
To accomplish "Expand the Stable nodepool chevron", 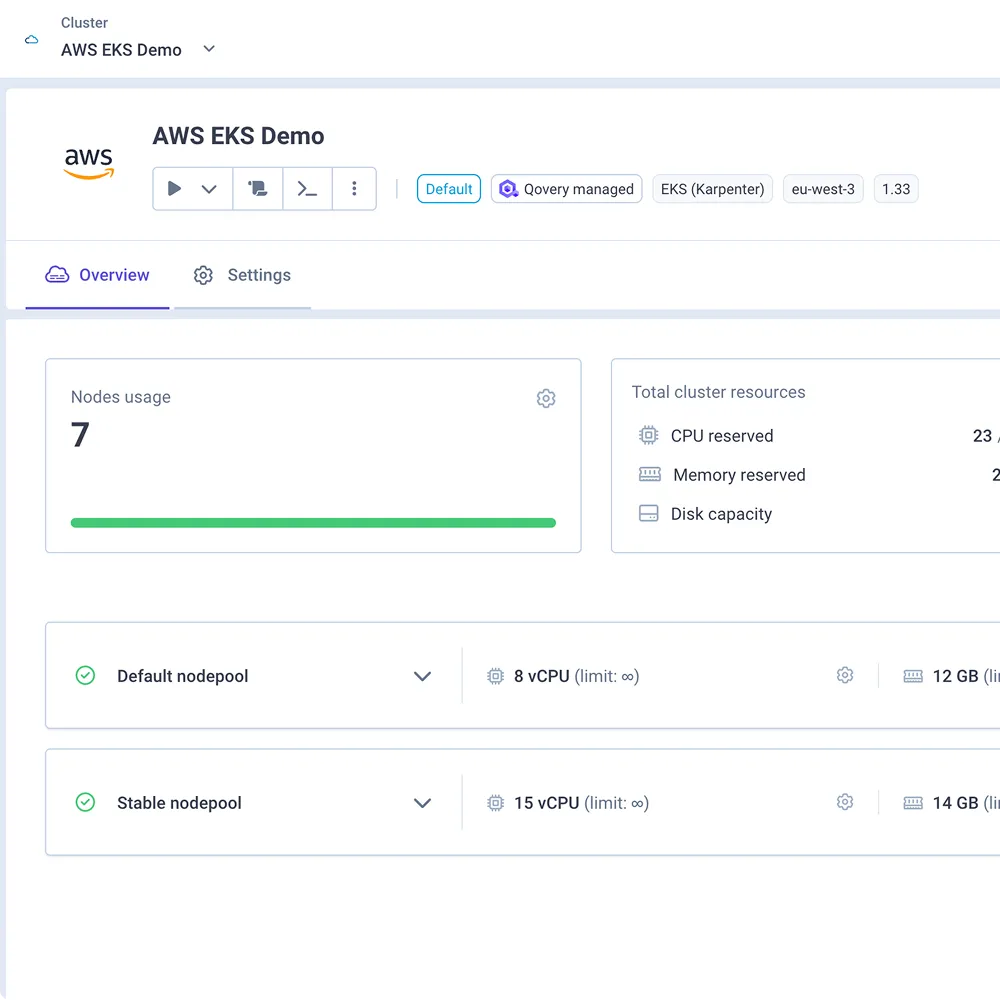I will point(422,803).
